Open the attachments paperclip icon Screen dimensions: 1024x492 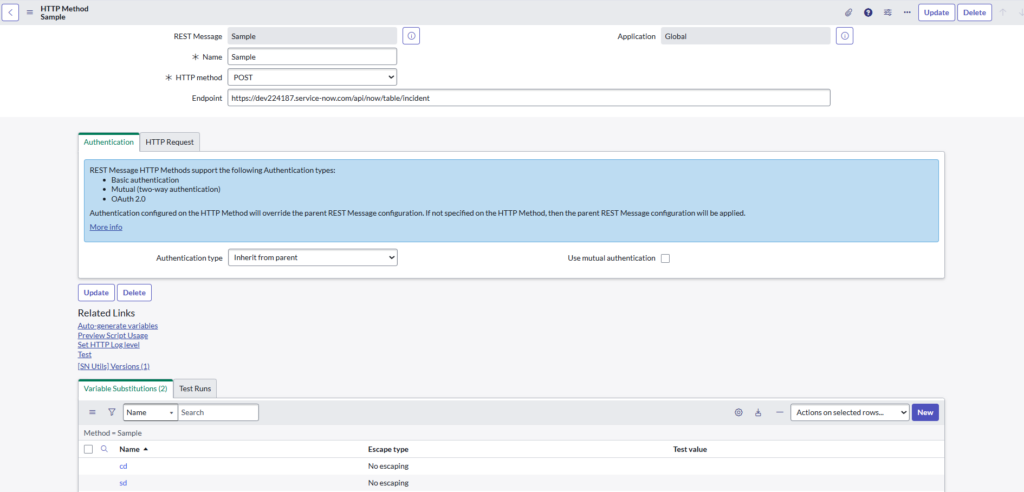click(849, 13)
